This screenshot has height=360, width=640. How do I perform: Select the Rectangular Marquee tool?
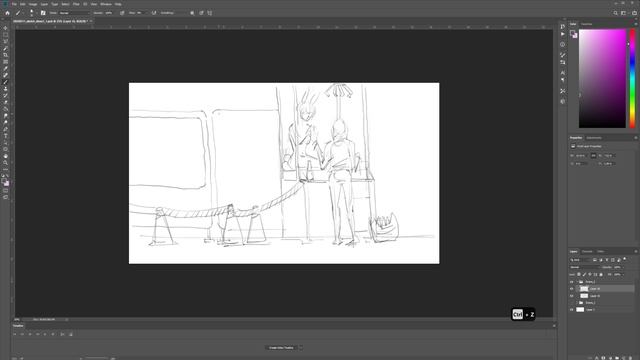tap(5, 35)
